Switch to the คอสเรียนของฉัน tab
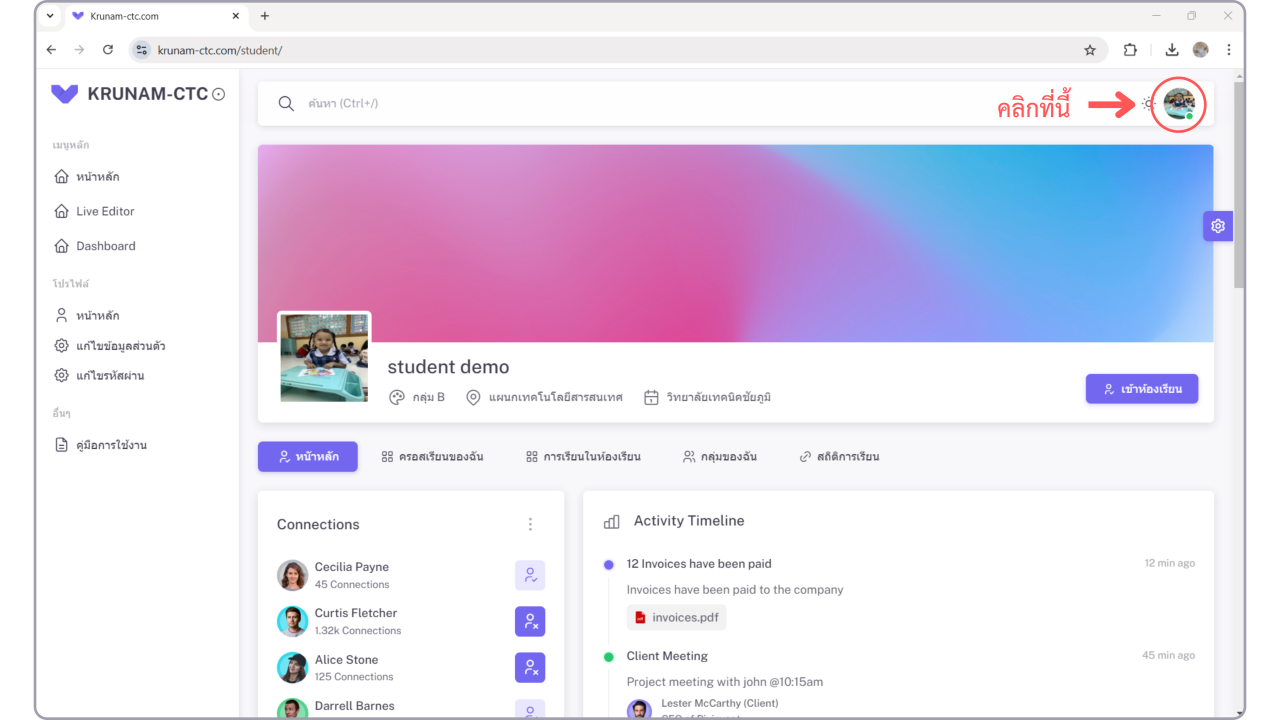The height and width of the screenshot is (720, 1280). click(432, 457)
